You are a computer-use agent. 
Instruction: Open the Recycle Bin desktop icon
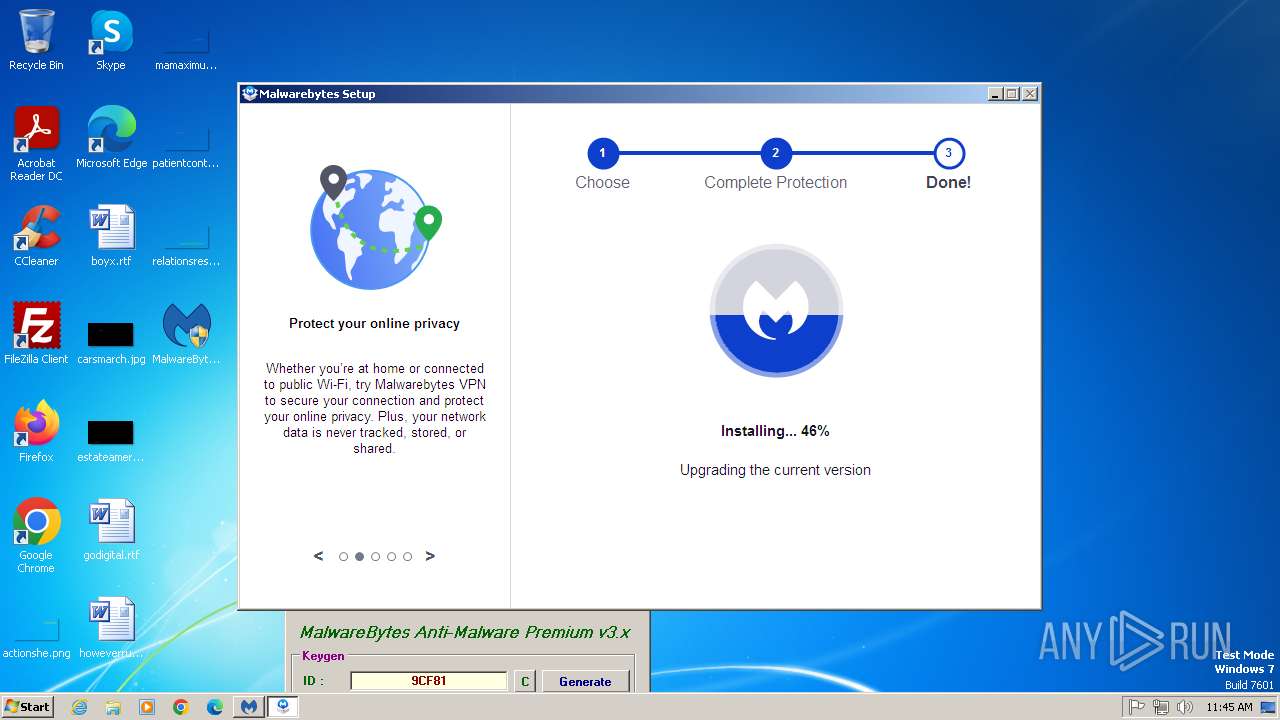(x=36, y=40)
